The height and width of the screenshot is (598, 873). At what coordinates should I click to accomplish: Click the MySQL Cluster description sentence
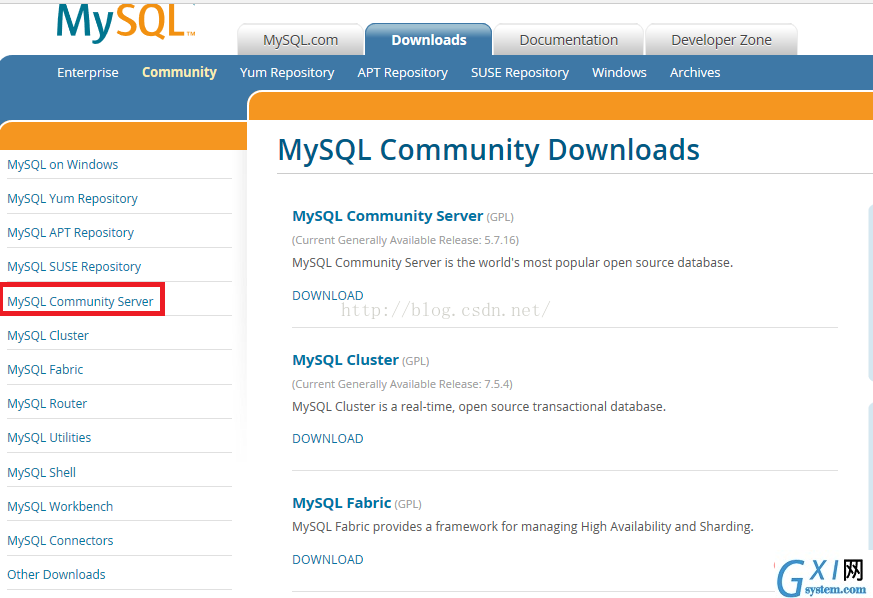click(479, 407)
